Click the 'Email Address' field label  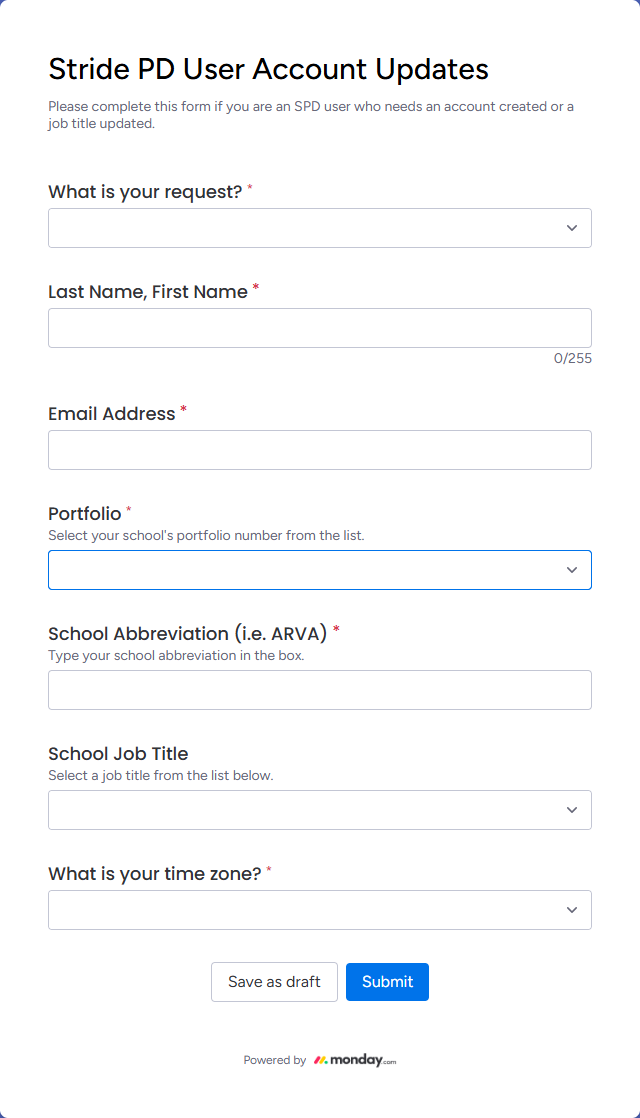tap(112, 413)
